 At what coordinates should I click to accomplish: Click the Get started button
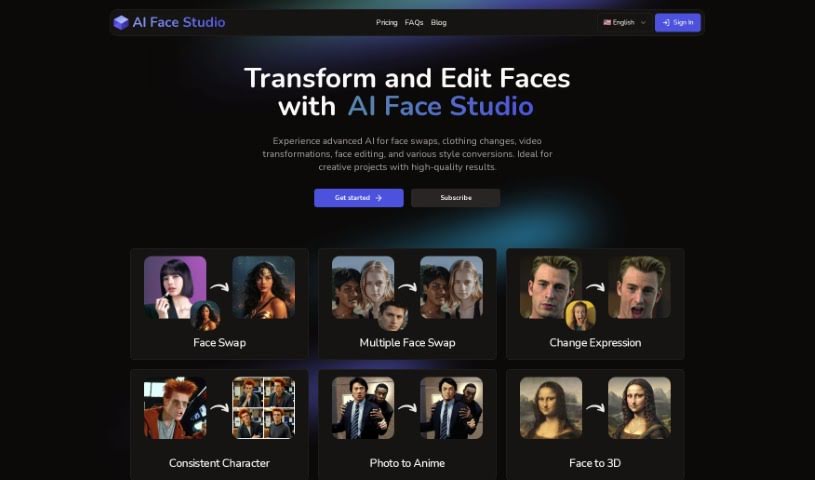point(359,198)
